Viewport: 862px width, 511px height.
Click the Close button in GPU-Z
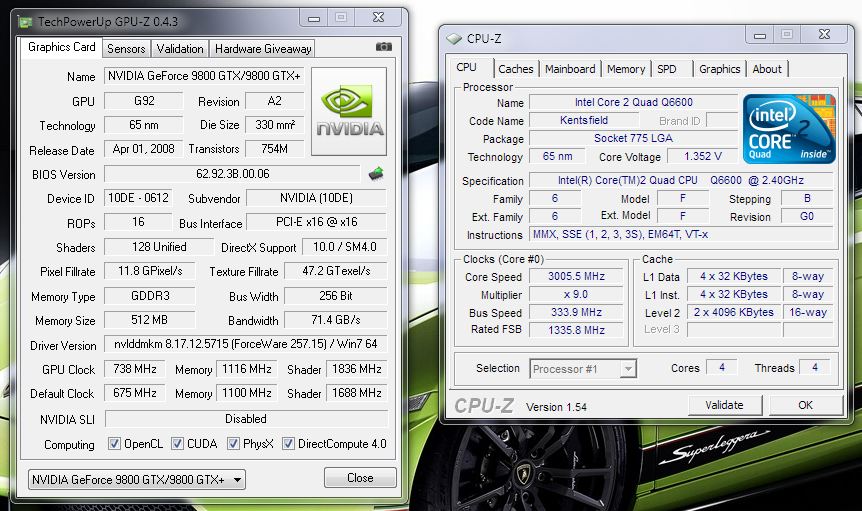pos(360,477)
